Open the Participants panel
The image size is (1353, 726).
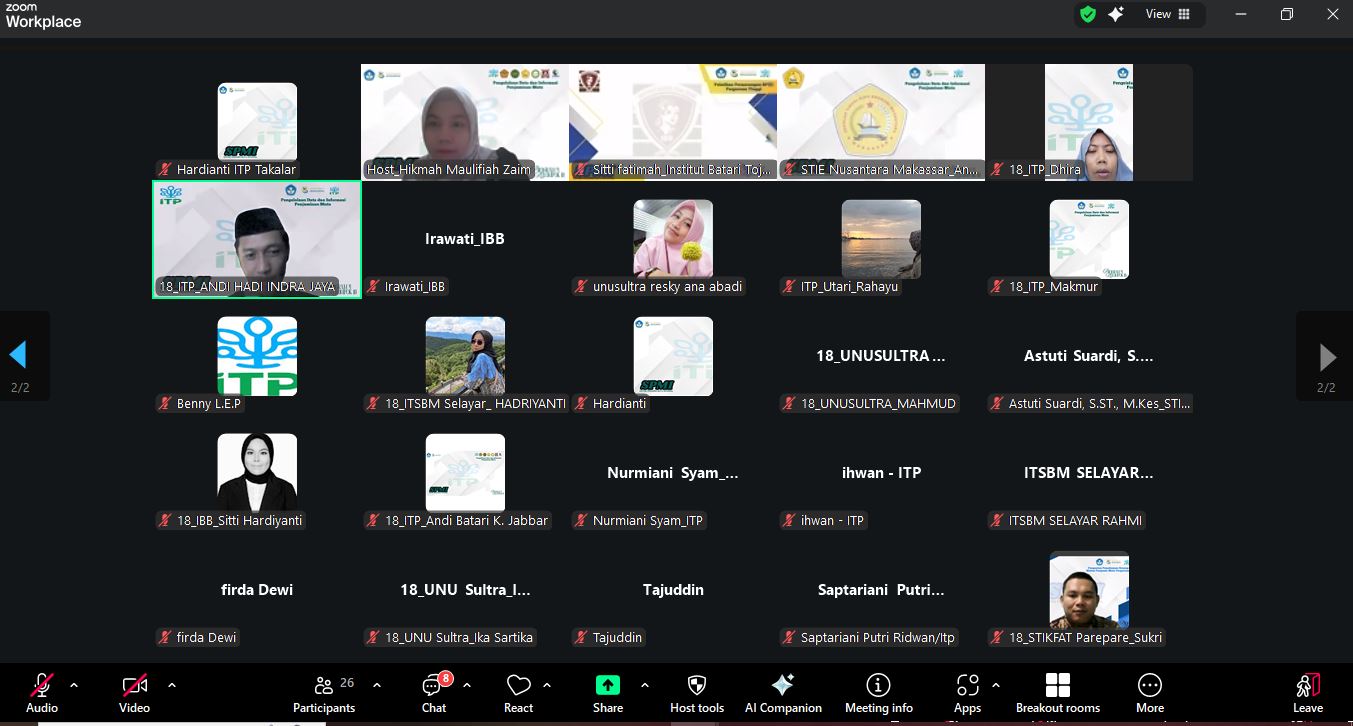(323, 693)
